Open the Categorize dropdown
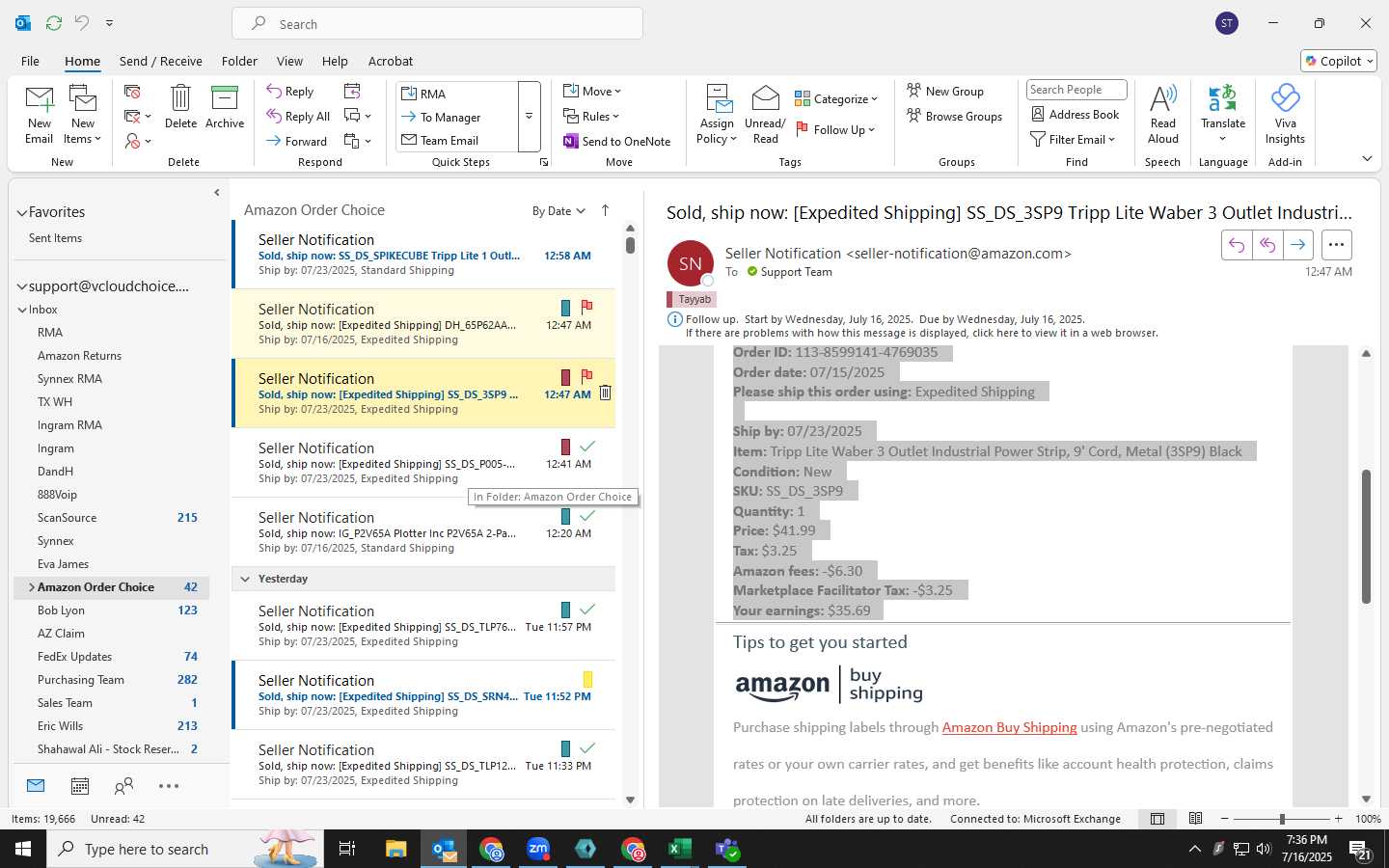1389x868 pixels. pyautogui.click(x=836, y=98)
